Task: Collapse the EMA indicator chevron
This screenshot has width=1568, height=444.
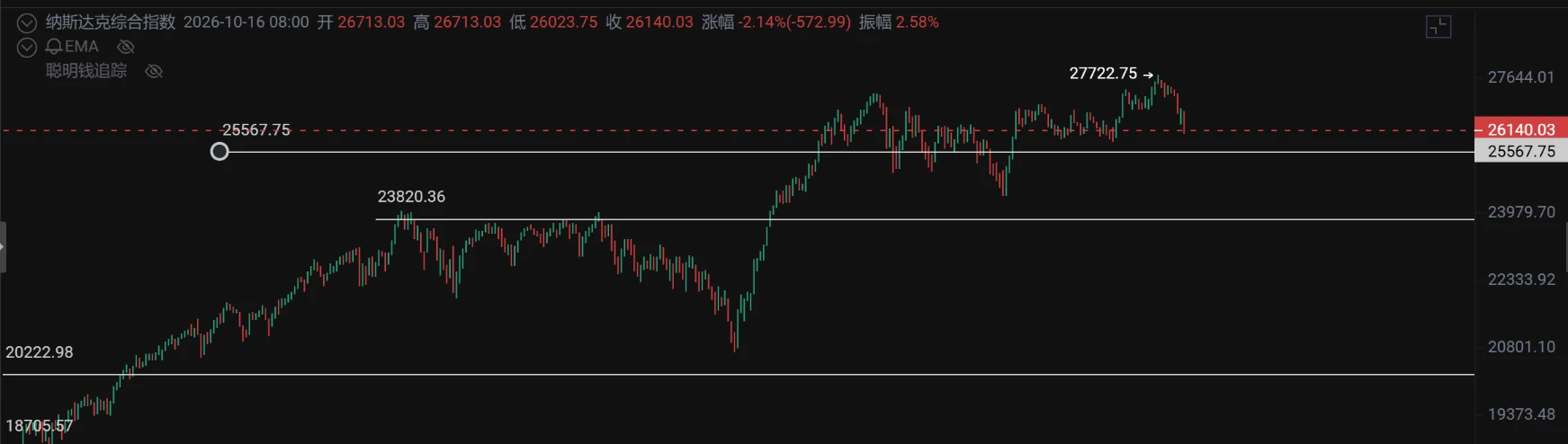Action: (27, 48)
